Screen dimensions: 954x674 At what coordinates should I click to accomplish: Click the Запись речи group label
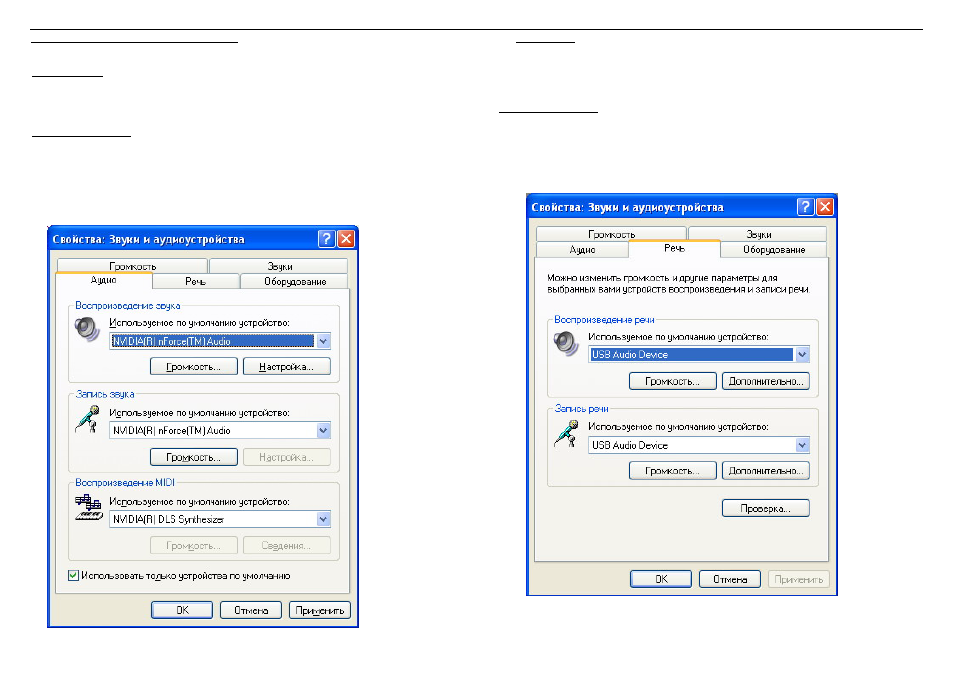581,409
